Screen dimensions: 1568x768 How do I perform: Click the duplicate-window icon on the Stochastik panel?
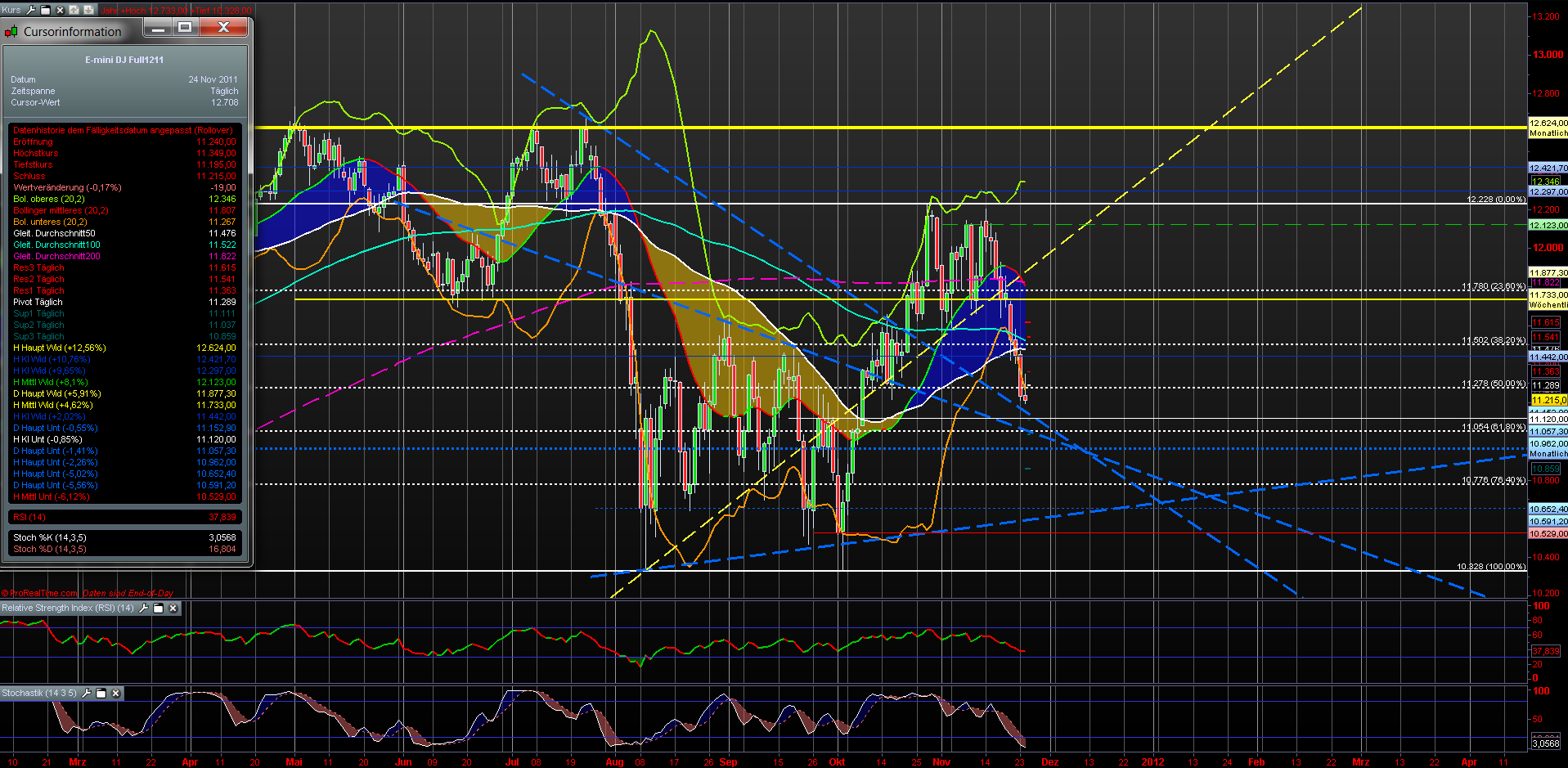(x=101, y=693)
